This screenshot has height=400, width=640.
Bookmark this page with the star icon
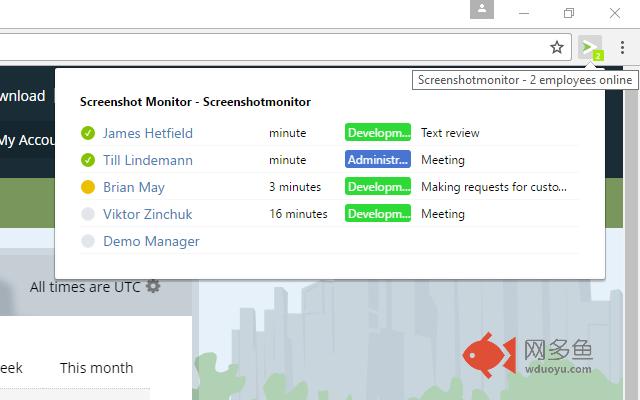tap(557, 47)
